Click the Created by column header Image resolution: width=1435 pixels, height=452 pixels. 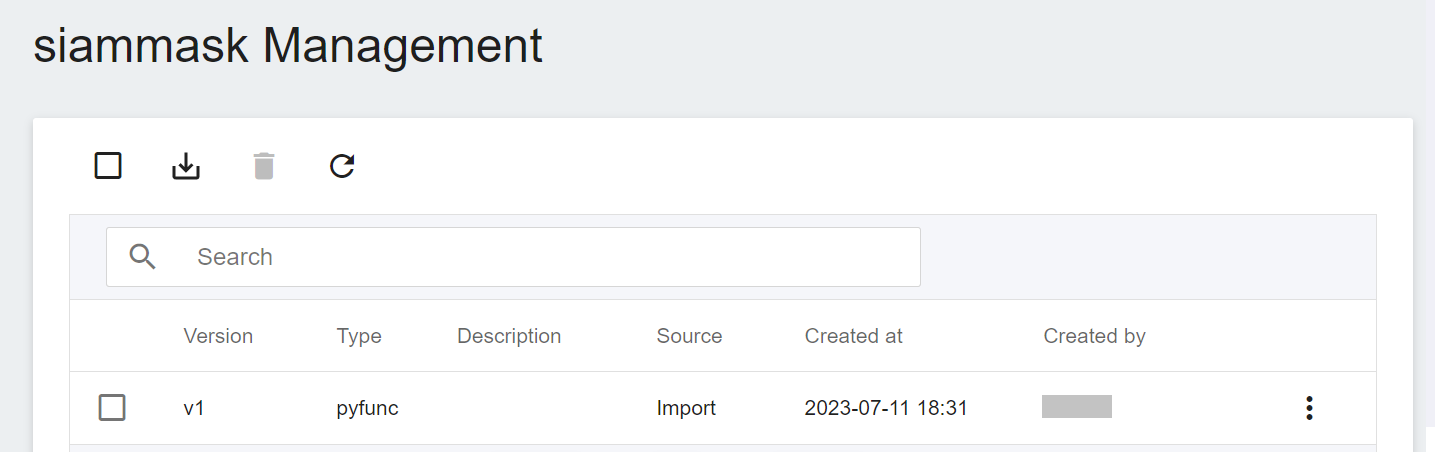pos(1094,336)
